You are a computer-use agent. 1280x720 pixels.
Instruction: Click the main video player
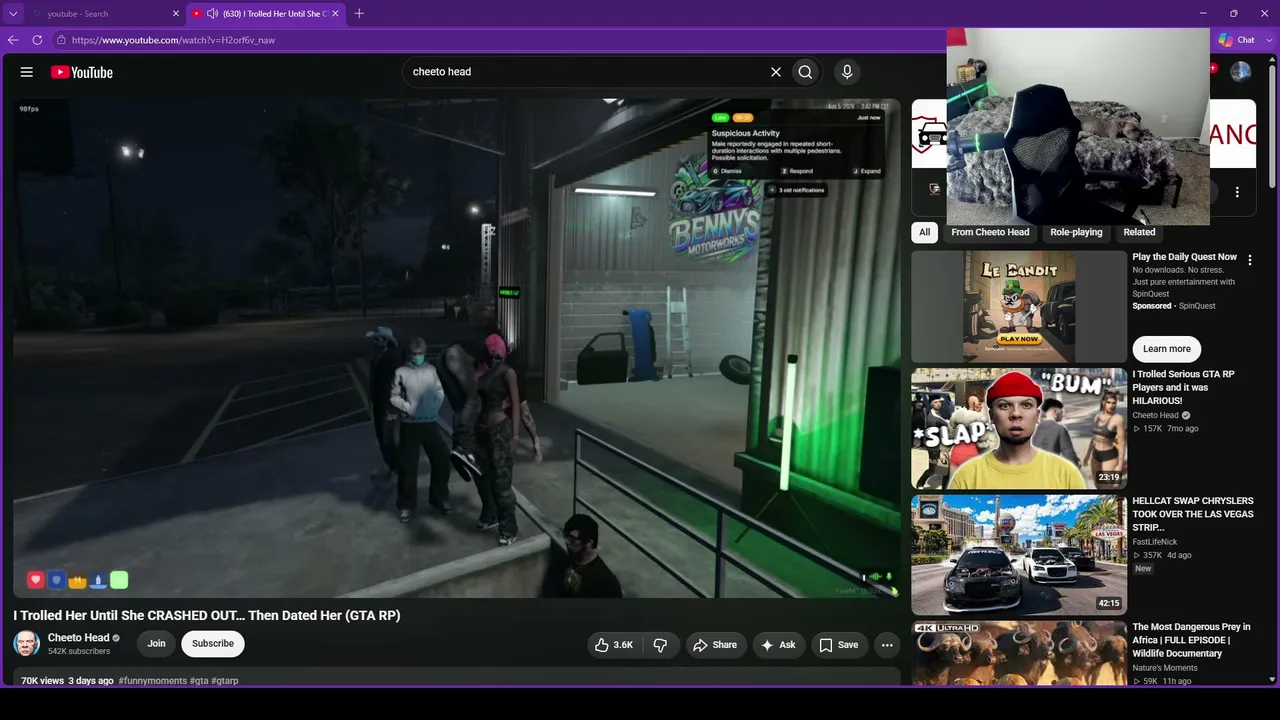tap(457, 348)
